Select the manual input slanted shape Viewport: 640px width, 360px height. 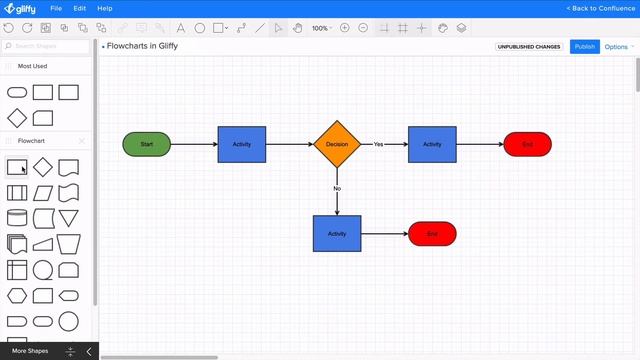pyautogui.click(x=43, y=244)
